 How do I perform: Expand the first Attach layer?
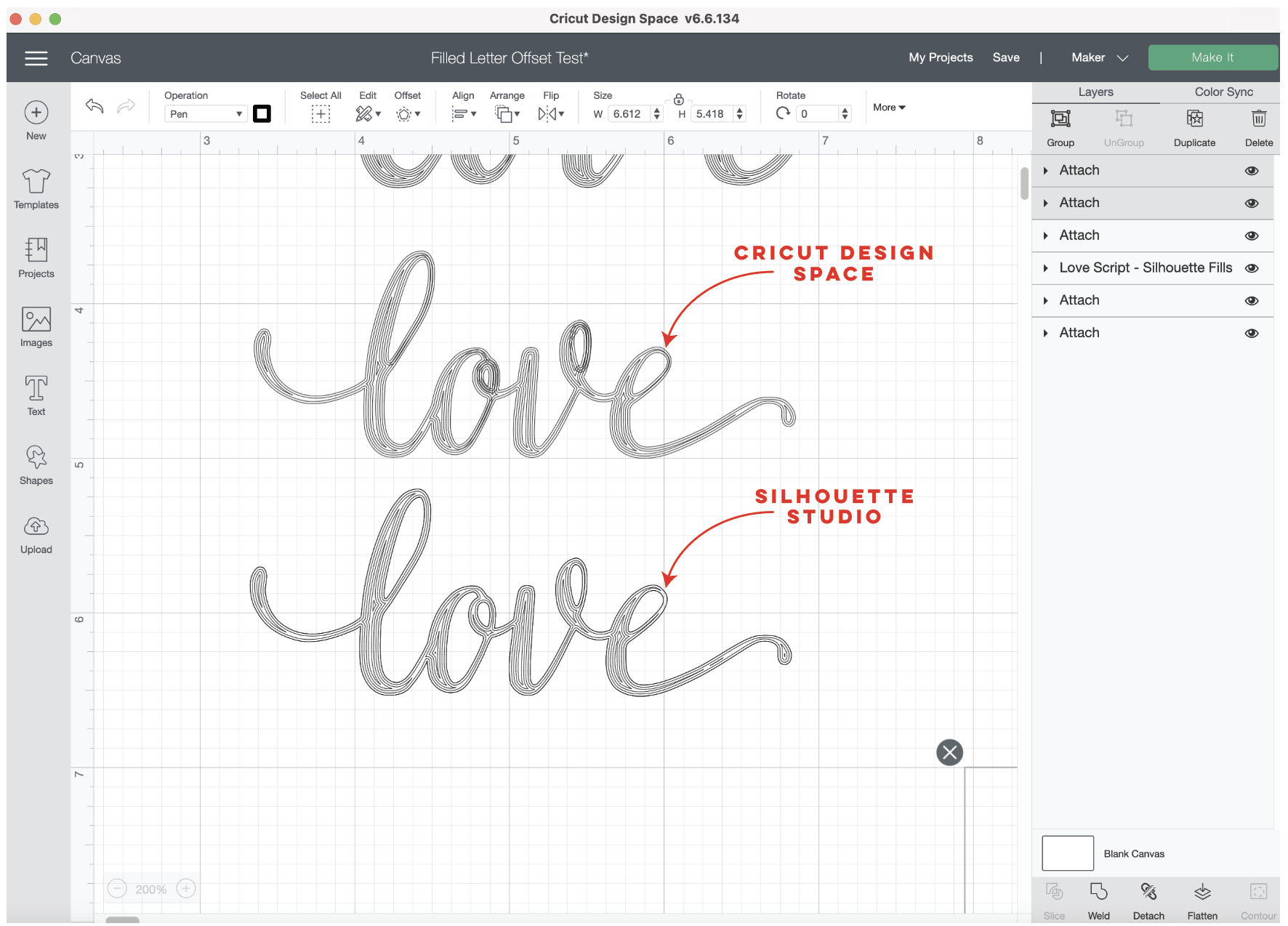tap(1045, 171)
